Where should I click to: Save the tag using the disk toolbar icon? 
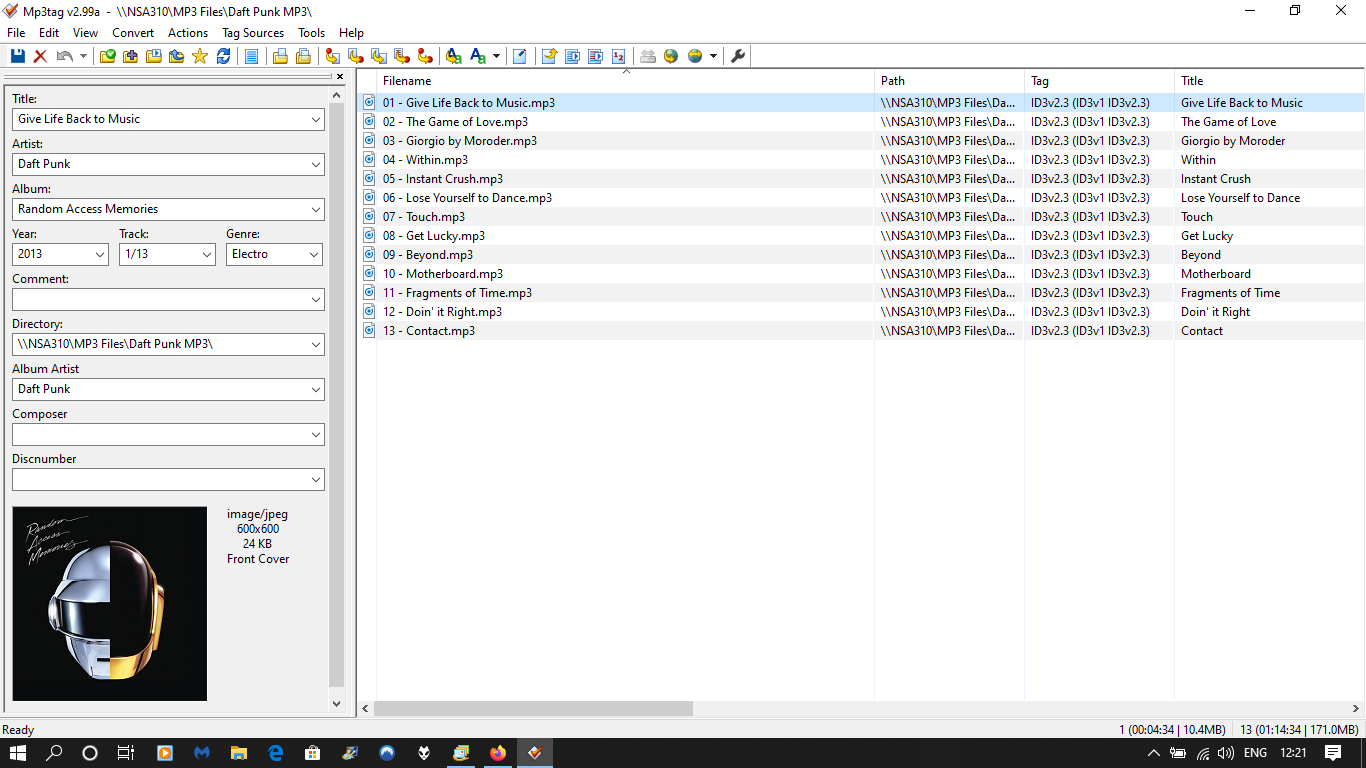pos(17,56)
